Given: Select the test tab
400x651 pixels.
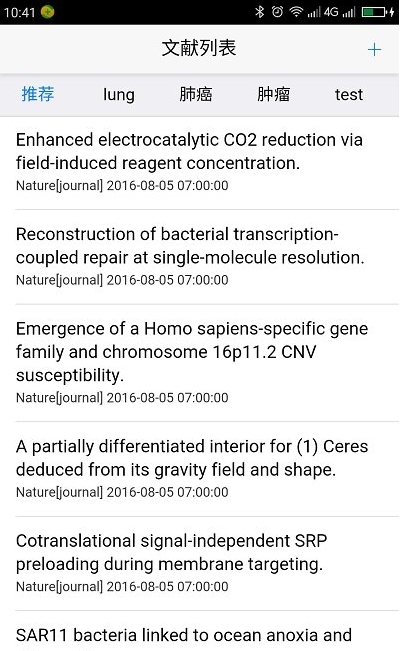Looking at the screenshot, I should pyautogui.click(x=349, y=95).
